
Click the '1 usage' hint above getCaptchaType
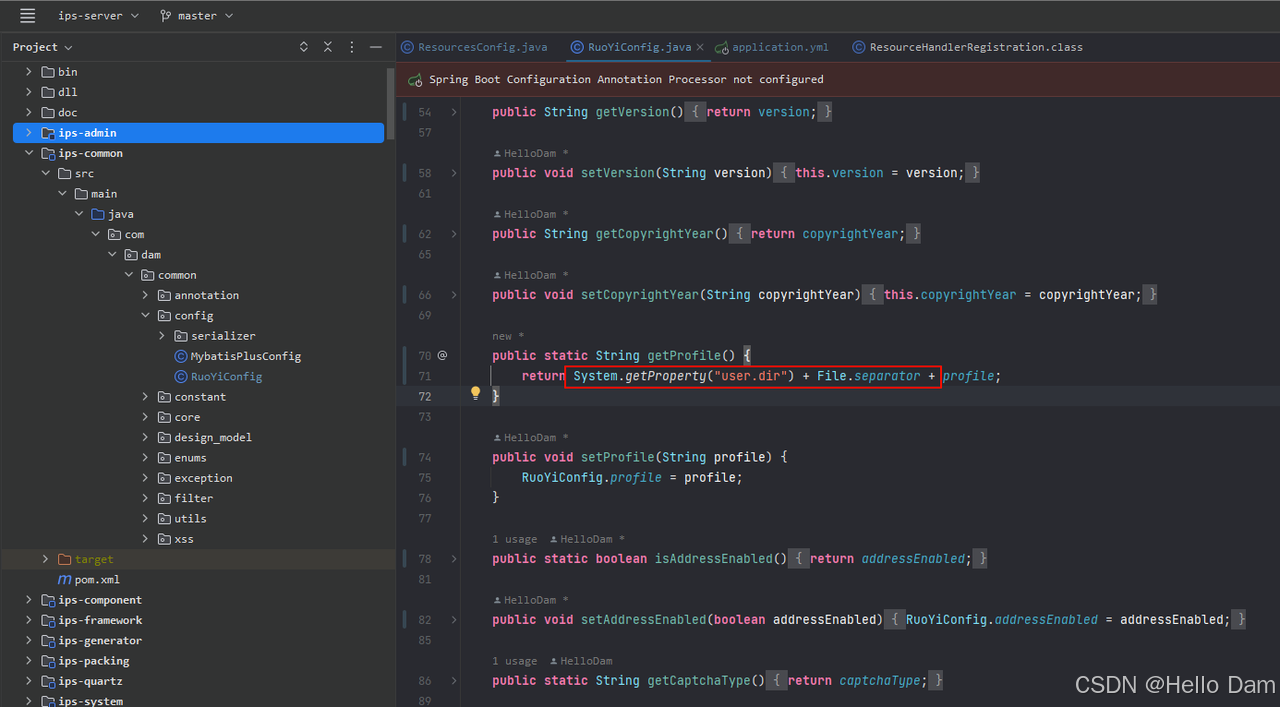pyautogui.click(x=514, y=661)
